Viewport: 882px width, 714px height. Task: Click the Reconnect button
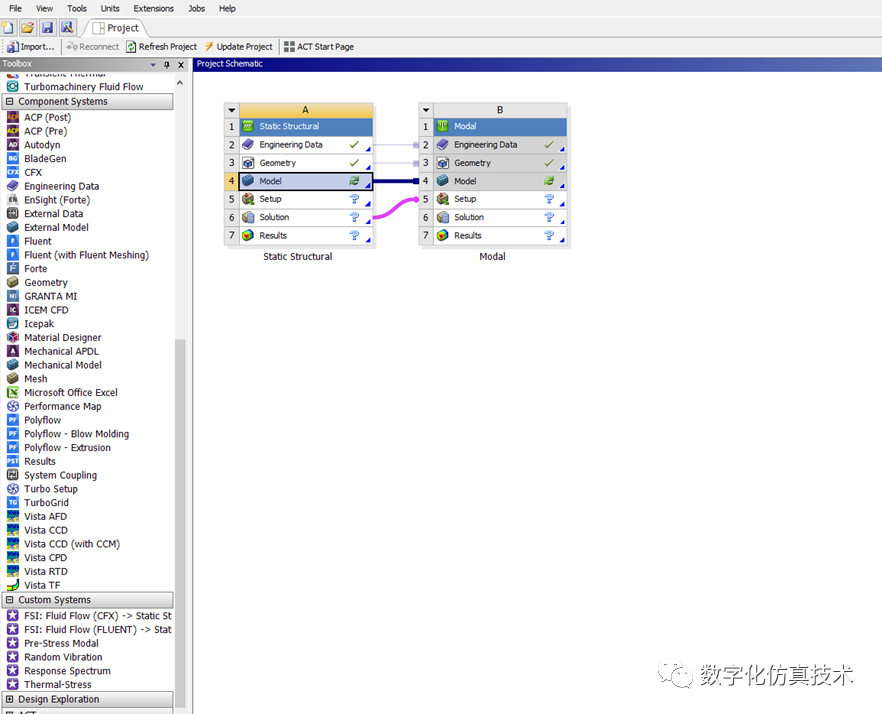tap(92, 47)
